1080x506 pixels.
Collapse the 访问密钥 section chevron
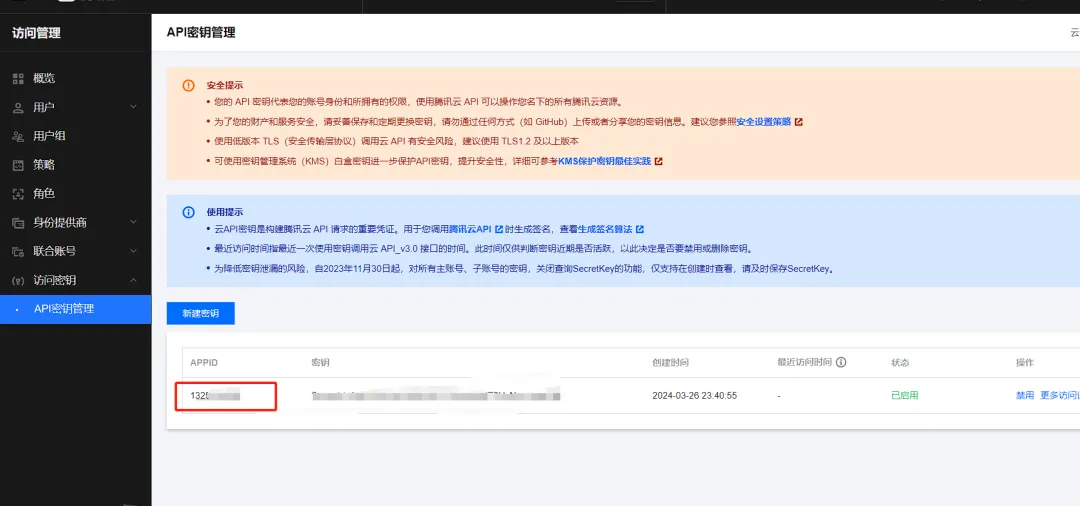[x=134, y=280]
